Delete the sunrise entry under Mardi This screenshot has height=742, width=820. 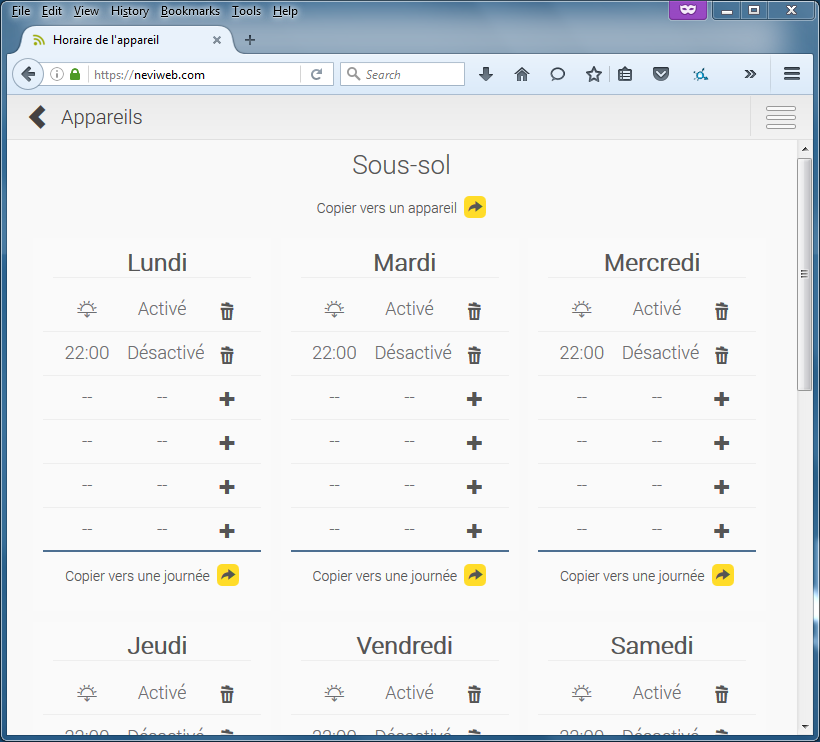[x=474, y=311]
